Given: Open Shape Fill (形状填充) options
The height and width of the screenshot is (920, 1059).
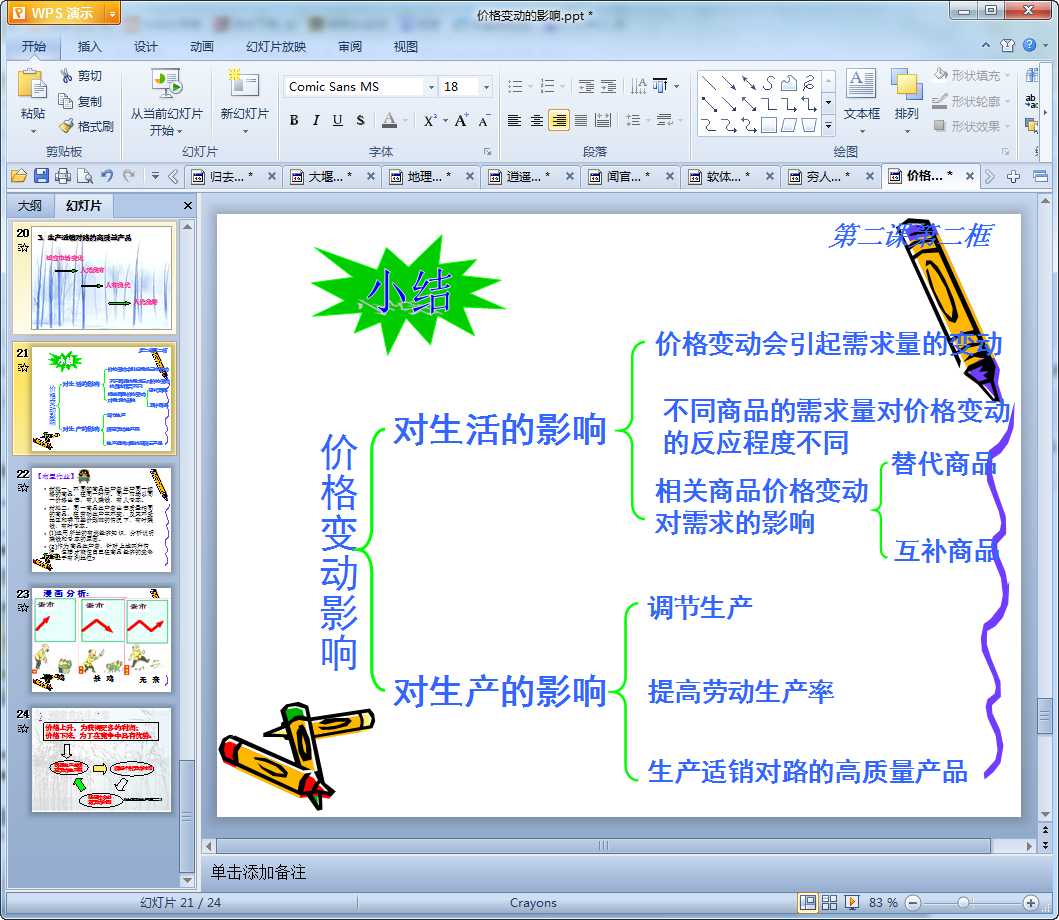Looking at the screenshot, I should [972, 76].
